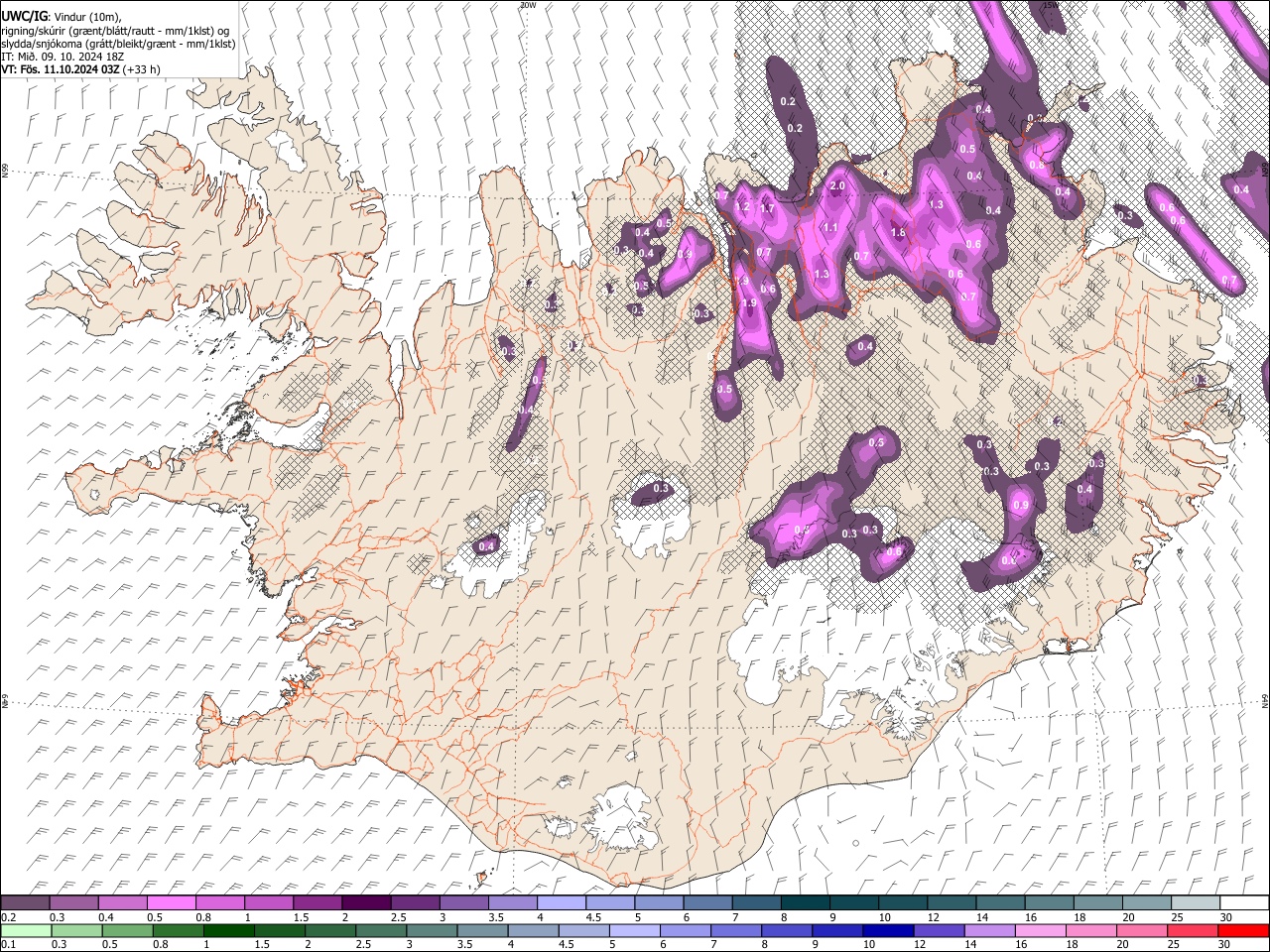Select top-row gray-teal swatch at 16
Image resolution: width=1270 pixels, height=952 pixels.
tap(1049, 902)
